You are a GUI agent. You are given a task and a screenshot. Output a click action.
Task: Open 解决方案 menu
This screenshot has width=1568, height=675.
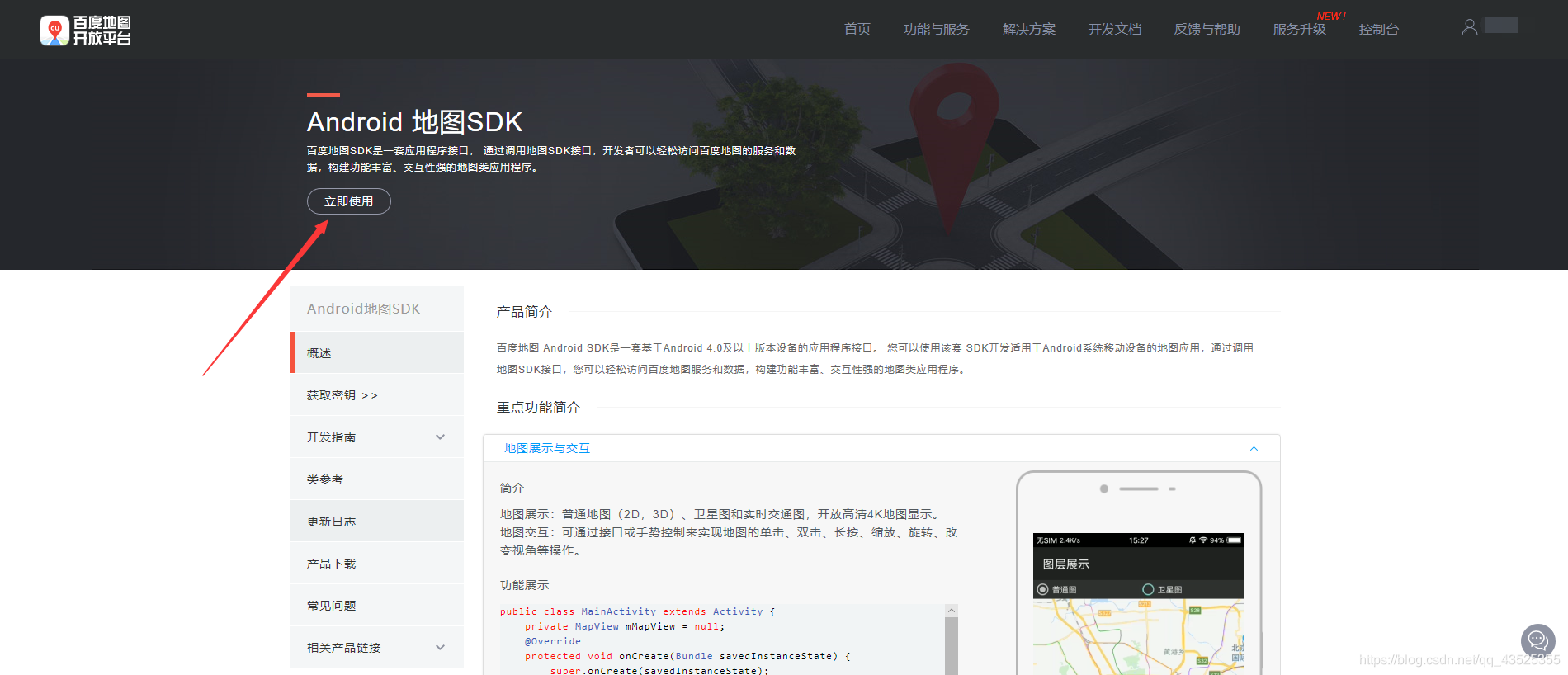(x=1028, y=30)
